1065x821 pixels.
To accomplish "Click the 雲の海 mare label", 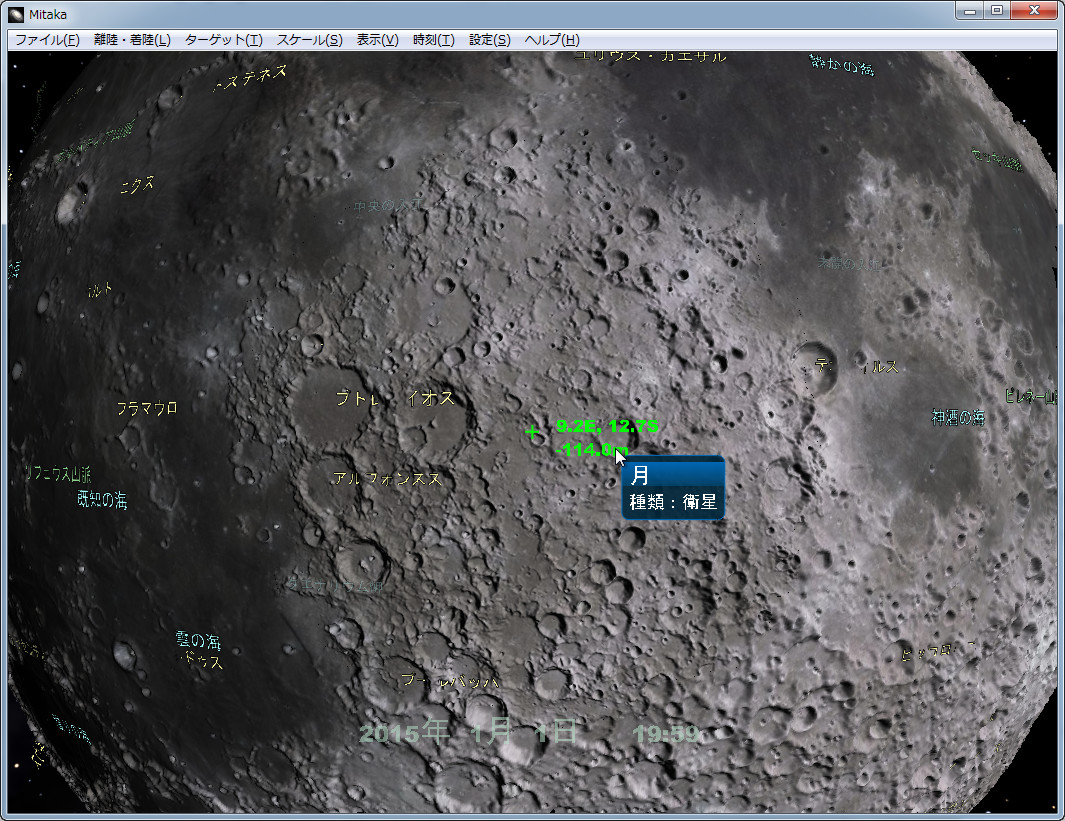I will click(198, 640).
